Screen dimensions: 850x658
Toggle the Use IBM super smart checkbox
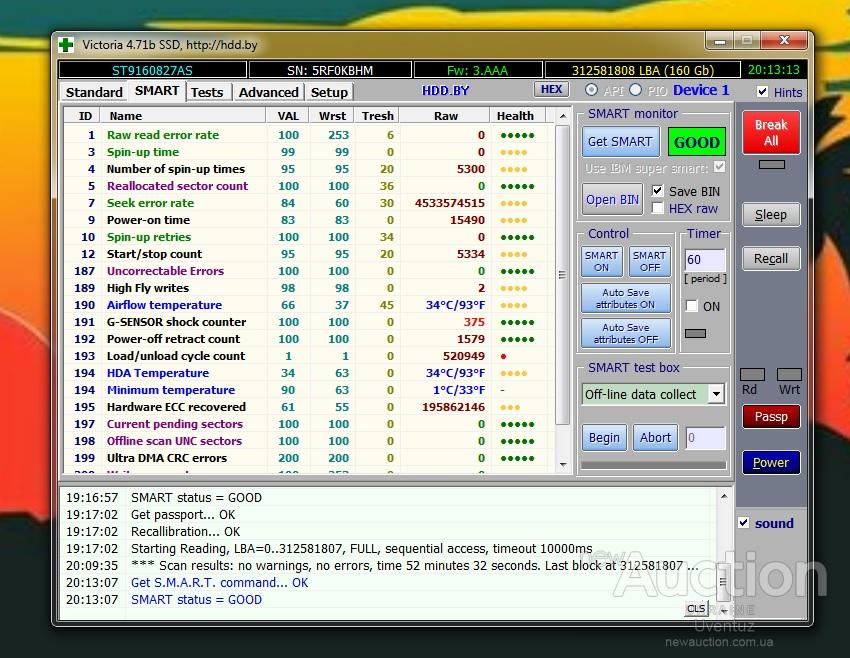[x=719, y=167]
